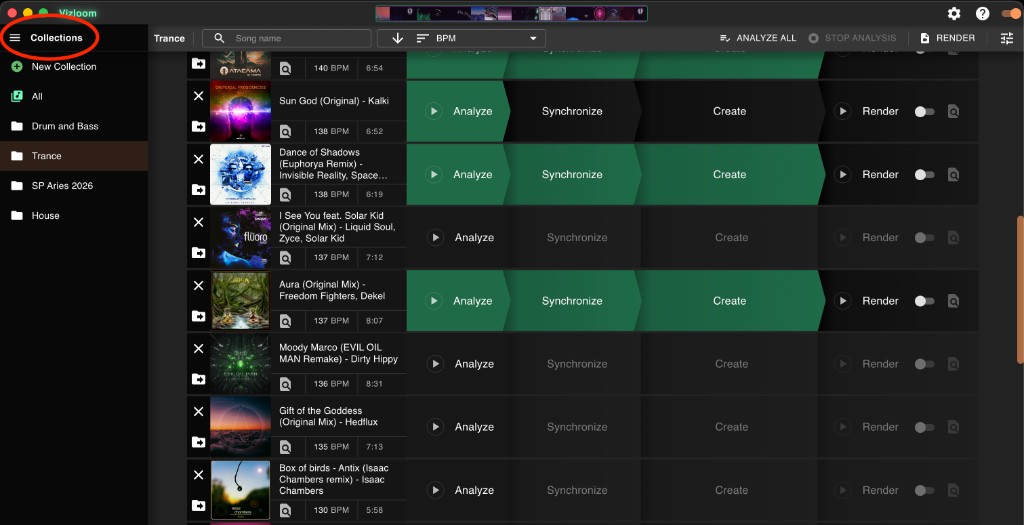Open the House collection
This screenshot has width=1024, height=525.
(x=74, y=215)
